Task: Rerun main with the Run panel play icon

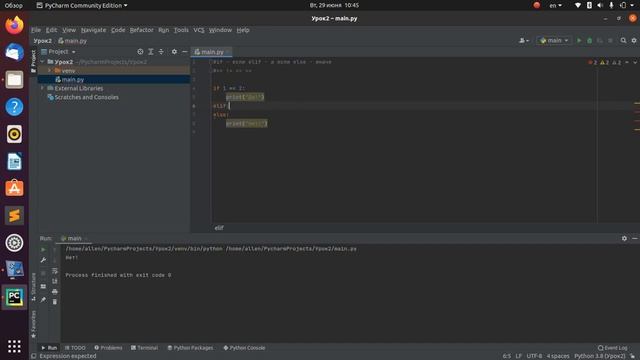Action: [x=43, y=249]
